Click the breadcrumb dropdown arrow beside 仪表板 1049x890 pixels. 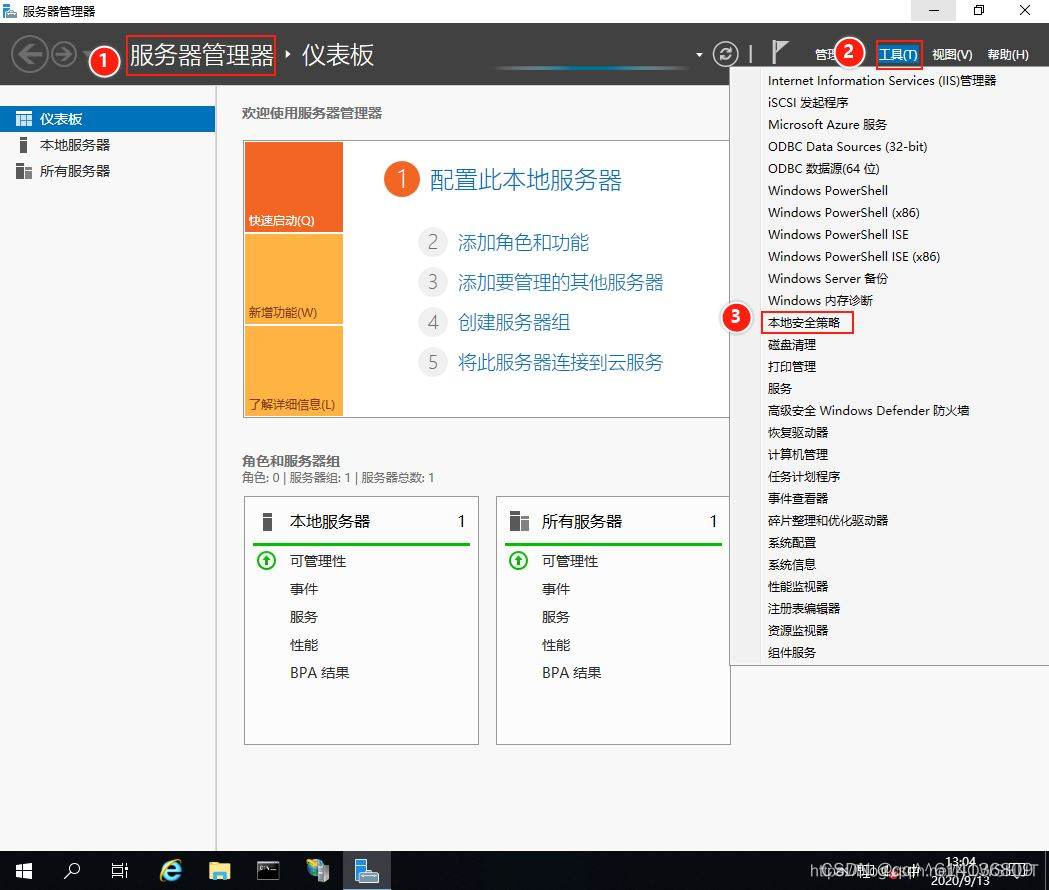tap(698, 55)
